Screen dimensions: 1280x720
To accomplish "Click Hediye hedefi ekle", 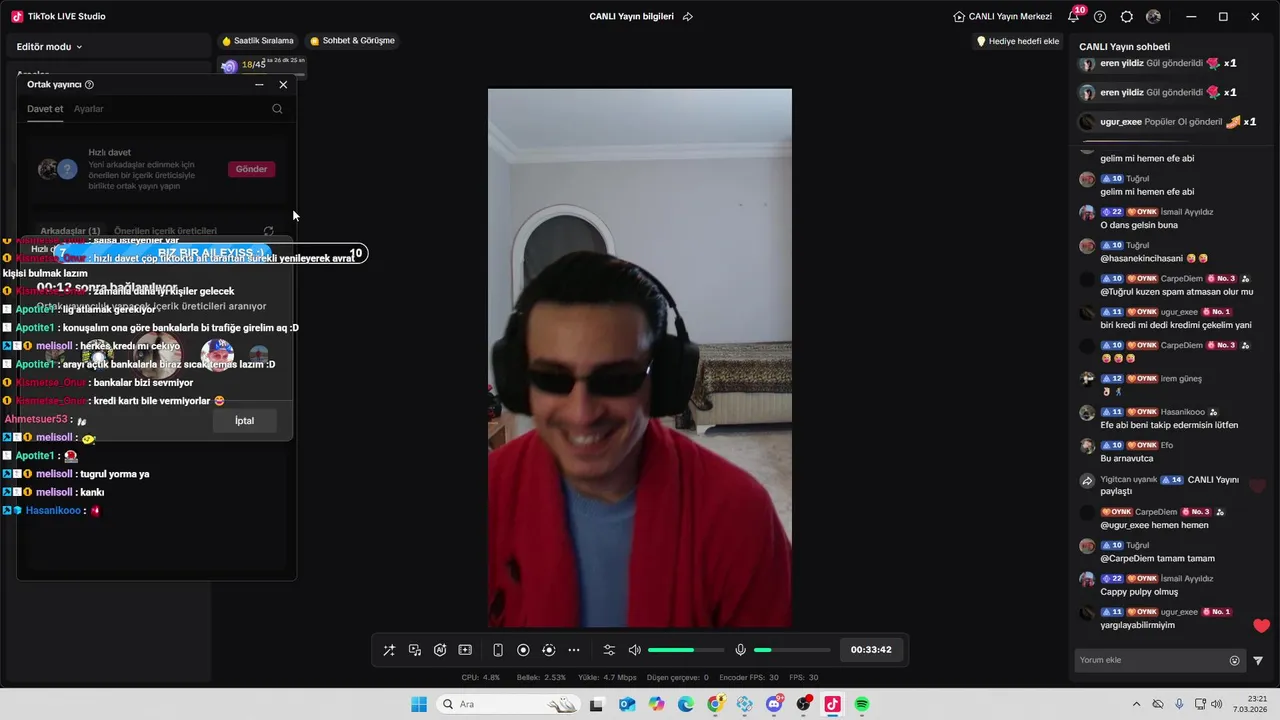I will point(1017,41).
